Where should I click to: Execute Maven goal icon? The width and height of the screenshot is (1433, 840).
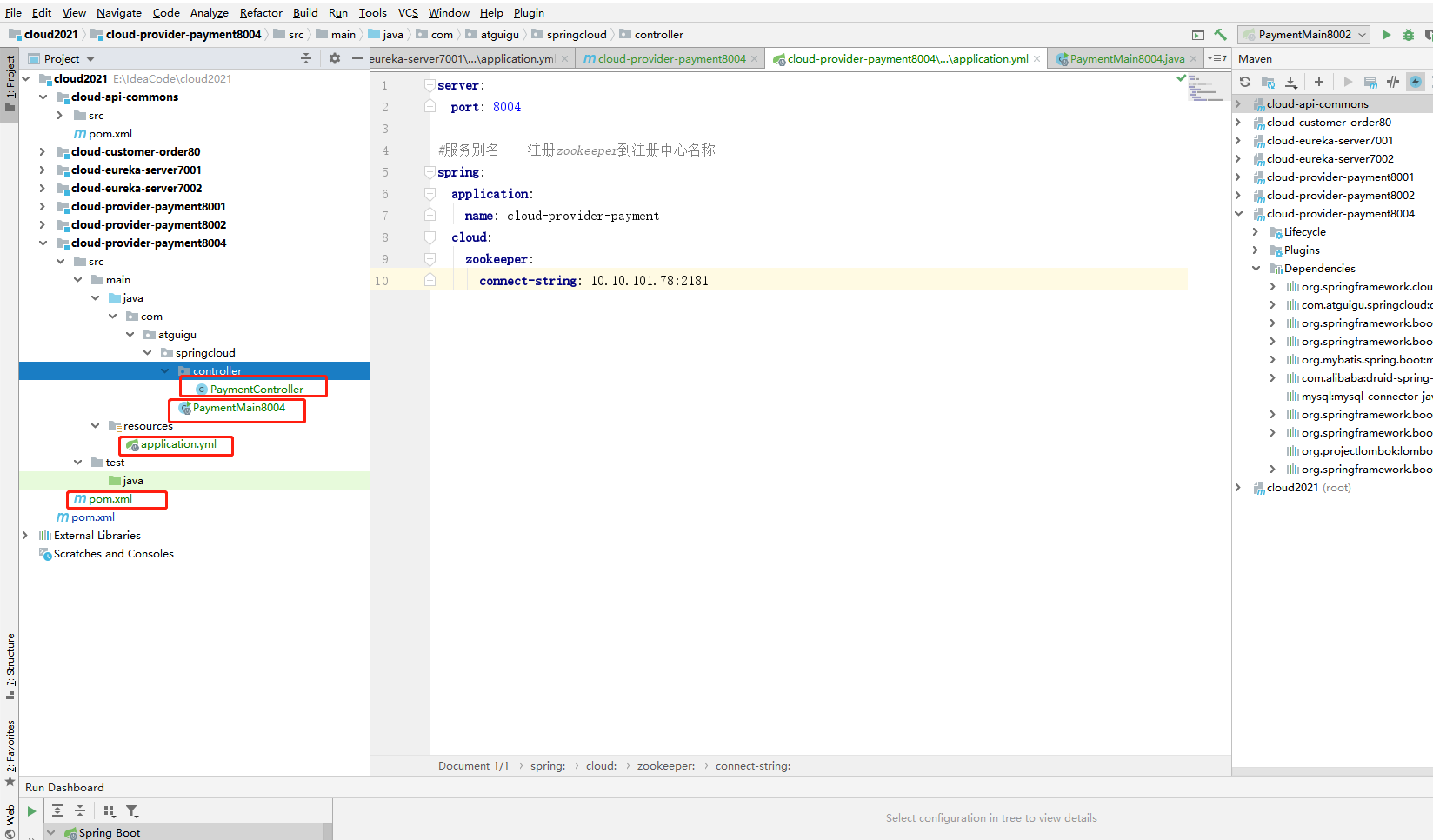(x=1370, y=82)
